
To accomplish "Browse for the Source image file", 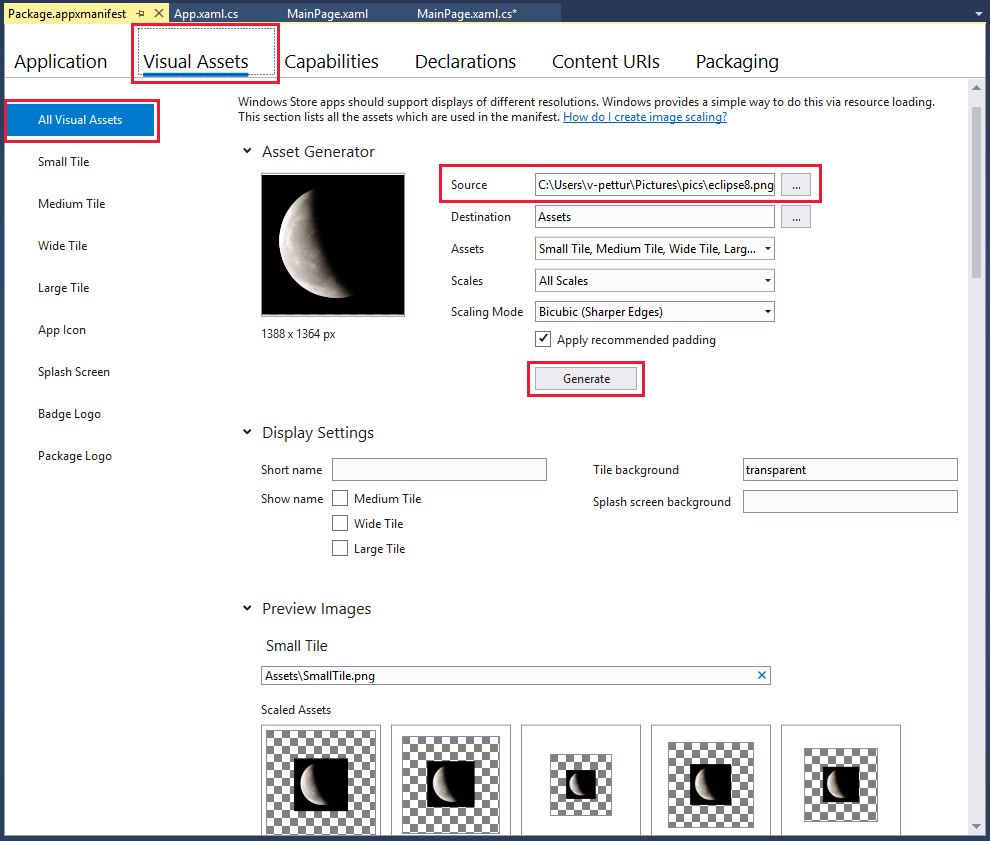I will click(796, 185).
